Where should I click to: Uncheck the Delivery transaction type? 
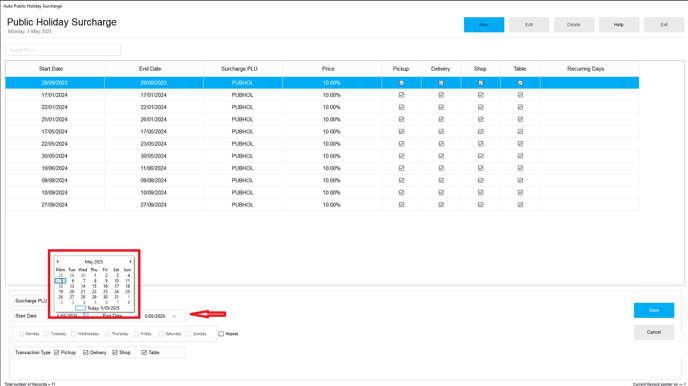click(86, 353)
